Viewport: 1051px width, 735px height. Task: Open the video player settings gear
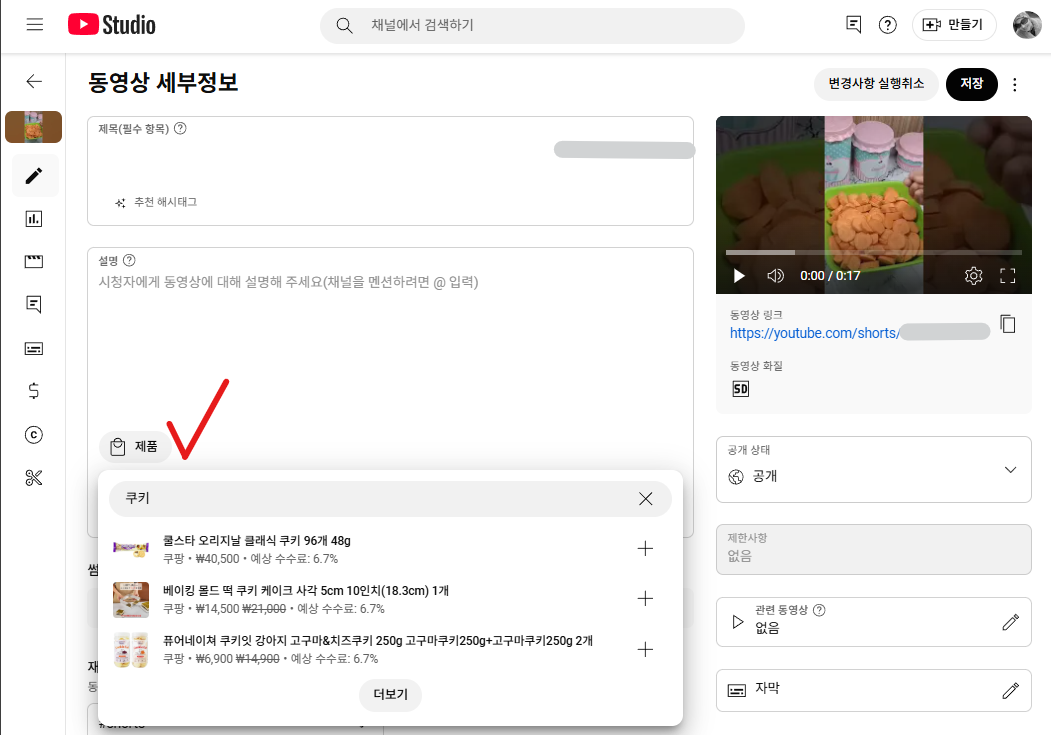click(973, 275)
